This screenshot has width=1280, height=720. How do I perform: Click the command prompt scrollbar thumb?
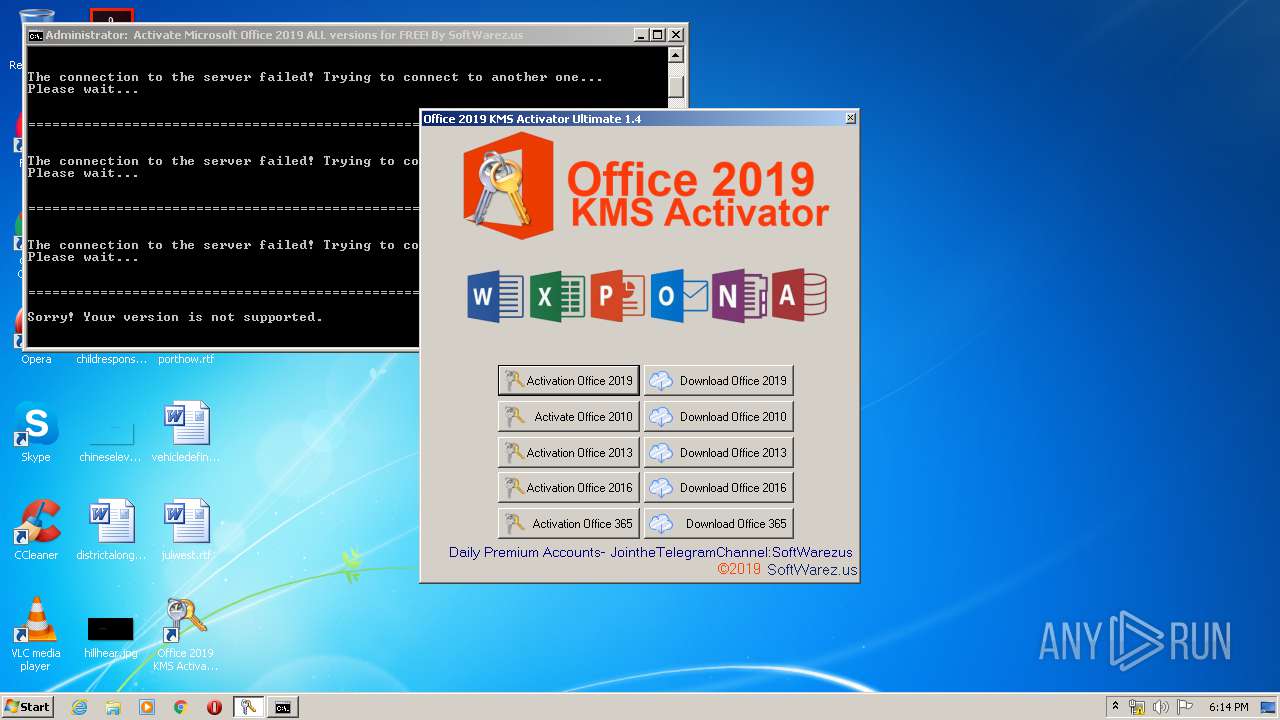pyautogui.click(x=676, y=87)
